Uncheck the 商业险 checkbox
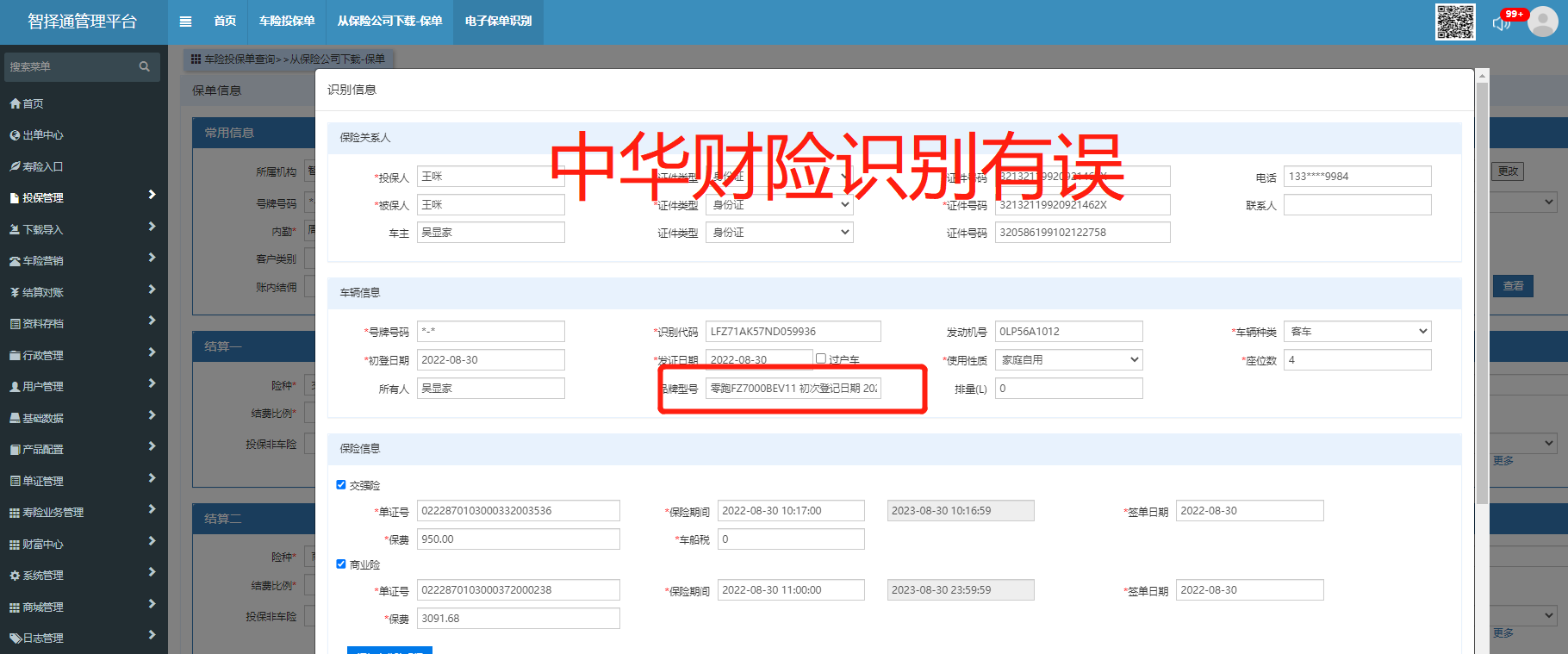This screenshot has height=654, width=1568. click(x=341, y=564)
